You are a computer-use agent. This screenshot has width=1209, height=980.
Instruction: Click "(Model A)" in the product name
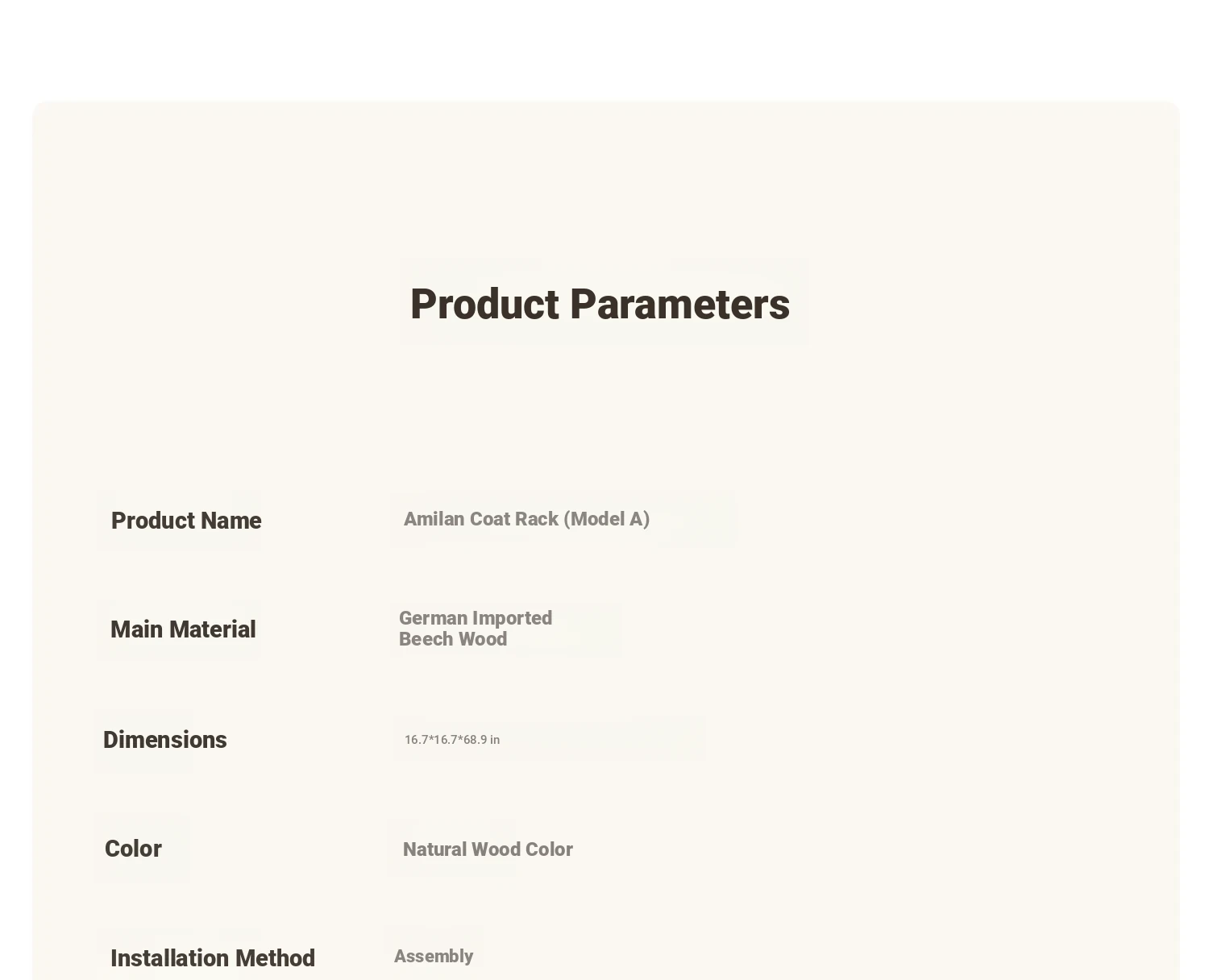click(607, 519)
